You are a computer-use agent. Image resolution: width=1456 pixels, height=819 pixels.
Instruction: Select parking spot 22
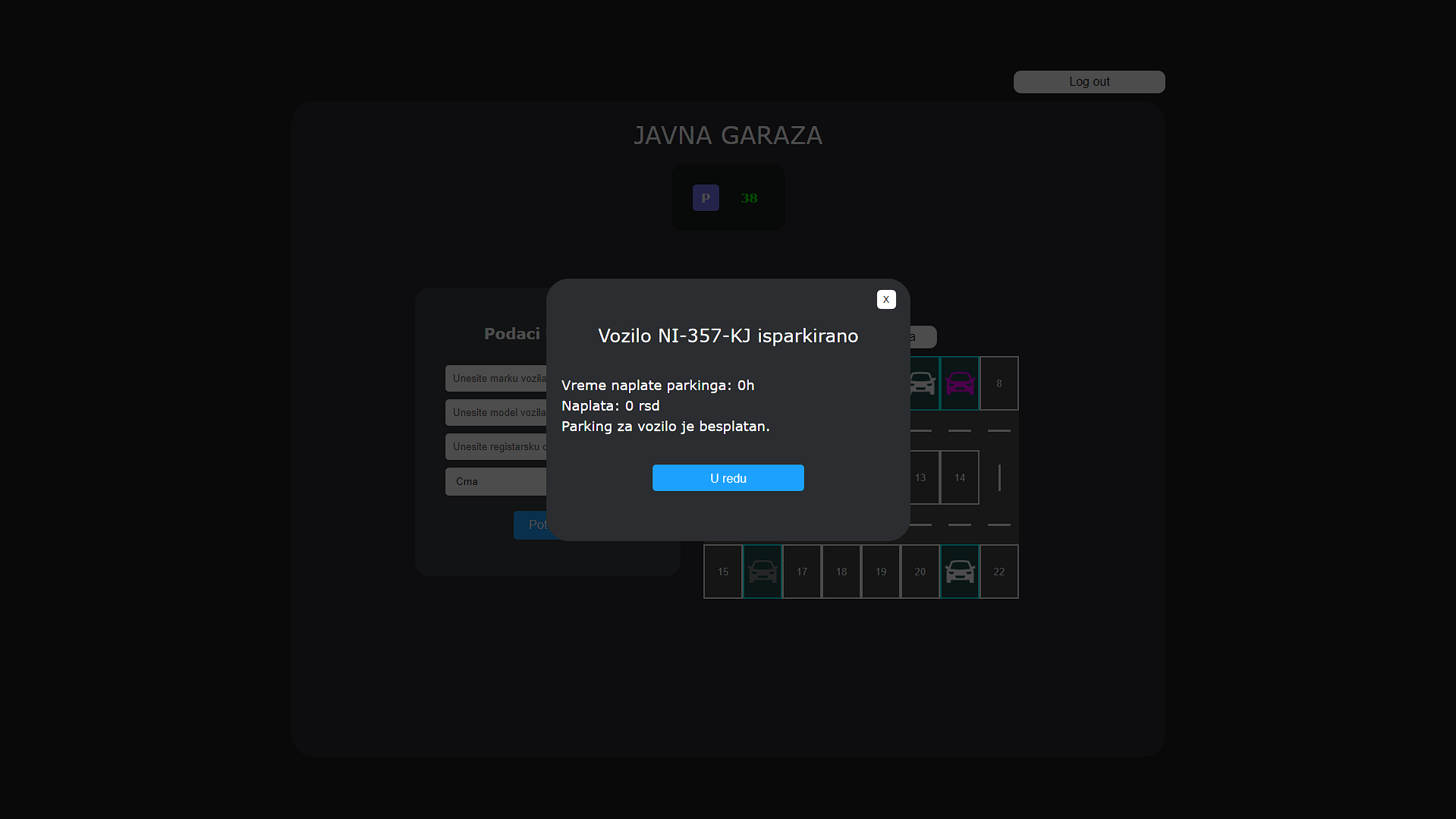point(999,572)
